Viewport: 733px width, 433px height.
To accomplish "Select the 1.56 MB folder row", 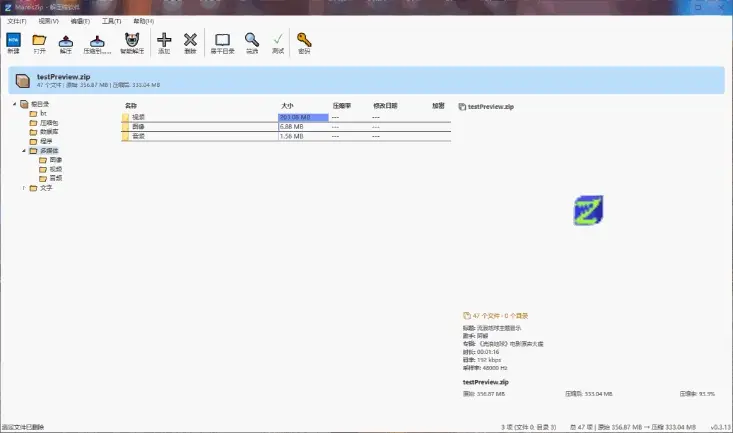I will pos(286,136).
